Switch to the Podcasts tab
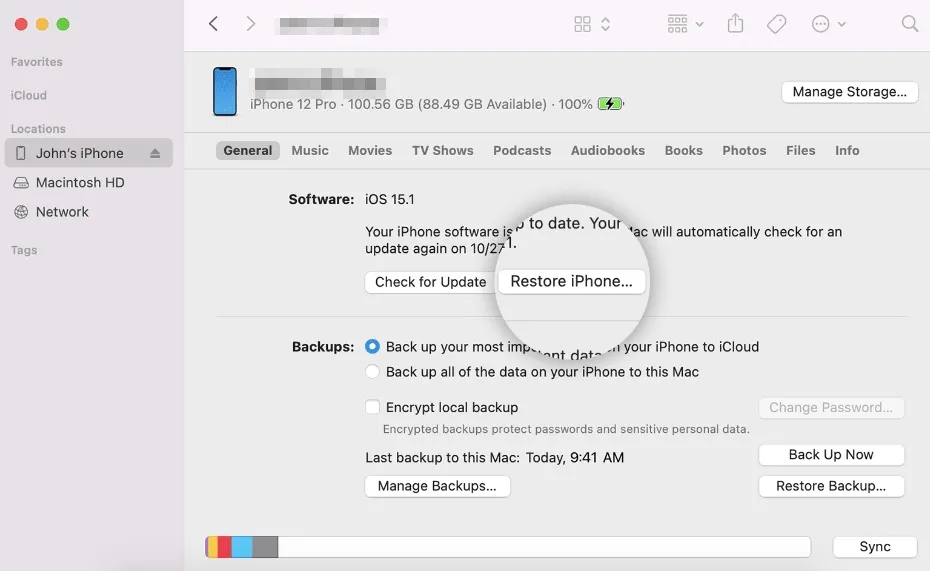The image size is (930, 571). (522, 151)
